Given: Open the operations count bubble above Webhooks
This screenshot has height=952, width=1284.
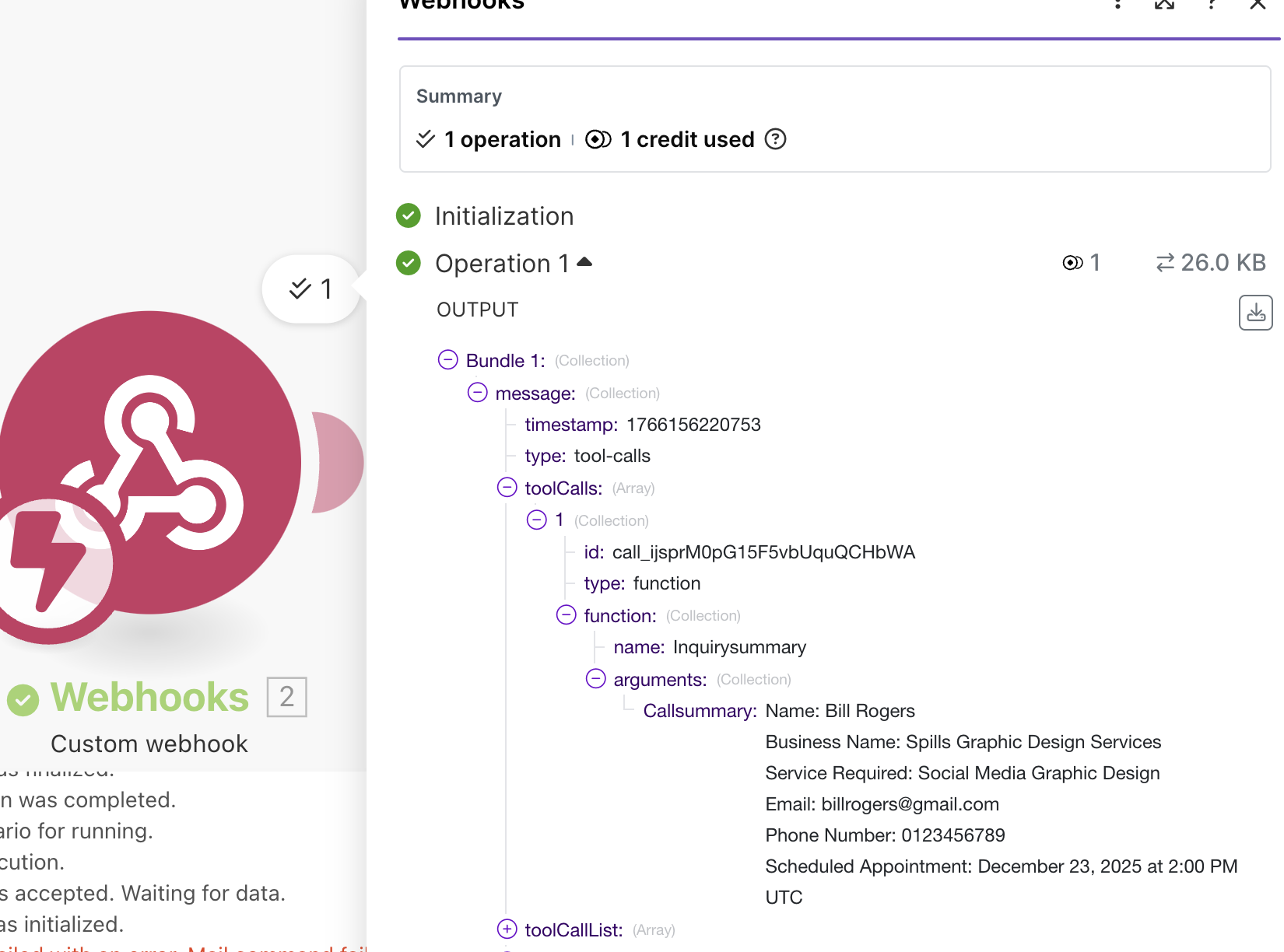Looking at the screenshot, I should click(311, 289).
